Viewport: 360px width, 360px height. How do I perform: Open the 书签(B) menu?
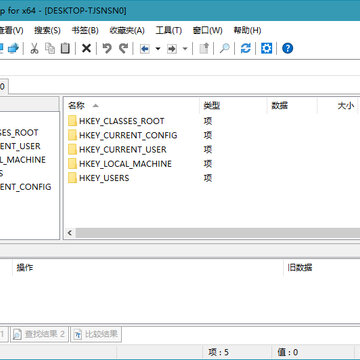point(85,31)
